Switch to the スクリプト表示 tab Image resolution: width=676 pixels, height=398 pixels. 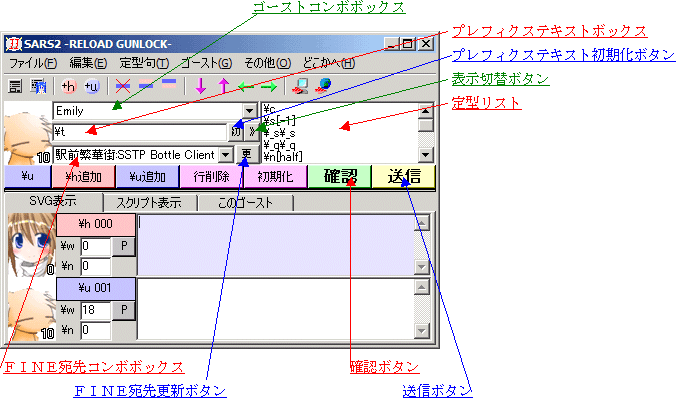150,203
